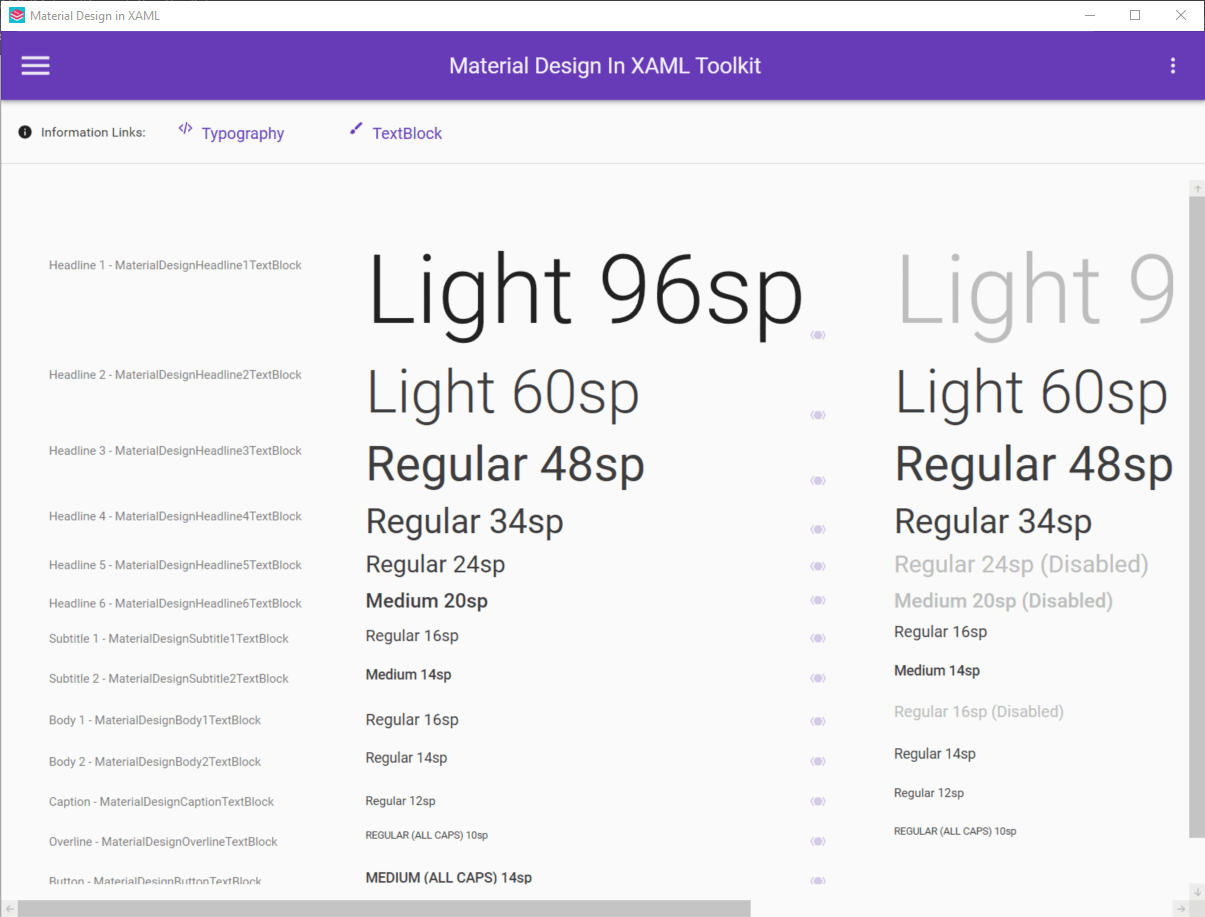
Task: Click the app logo in the title bar
Action: [x=16, y=15]
